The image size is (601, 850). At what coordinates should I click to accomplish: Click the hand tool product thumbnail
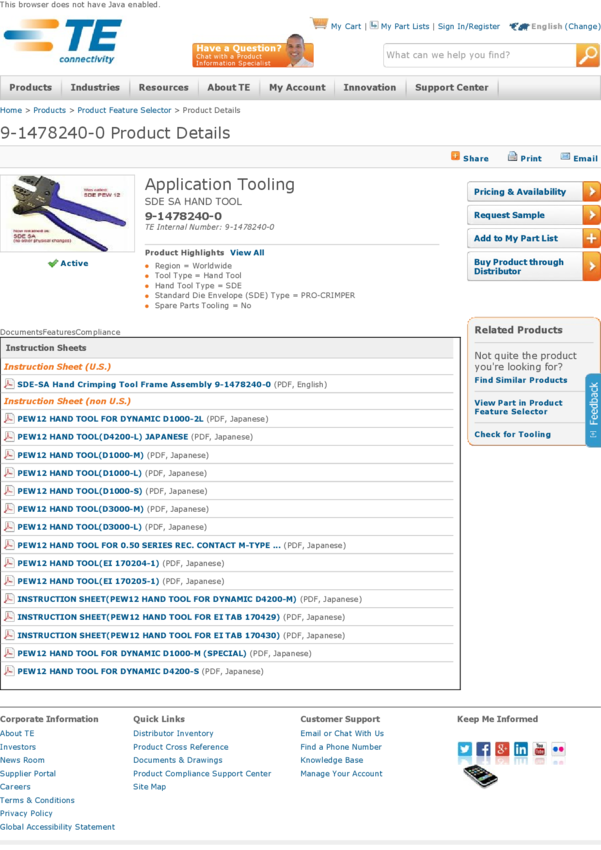point(67,213)
